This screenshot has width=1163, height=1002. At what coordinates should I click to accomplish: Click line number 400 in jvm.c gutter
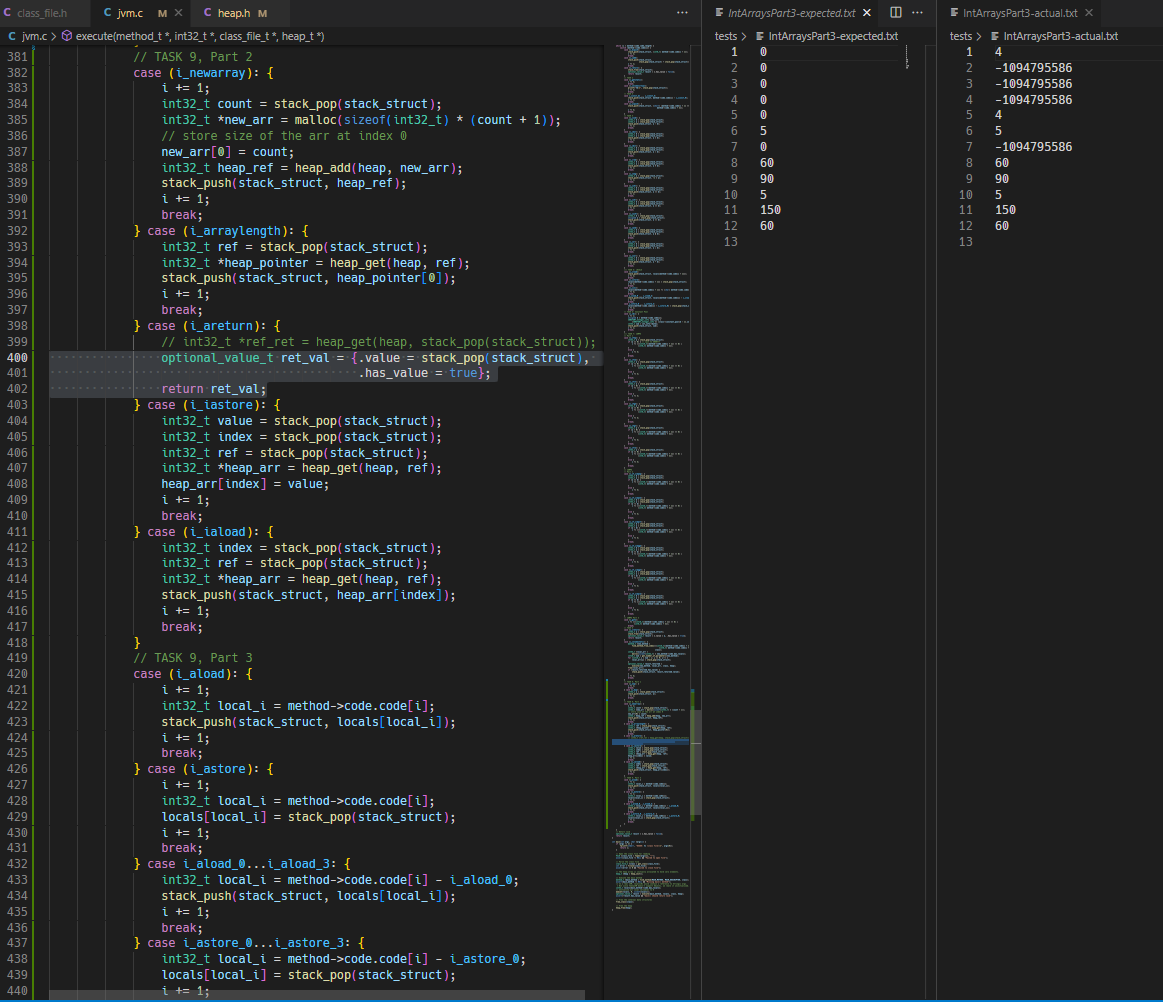(x=17, y=358)
